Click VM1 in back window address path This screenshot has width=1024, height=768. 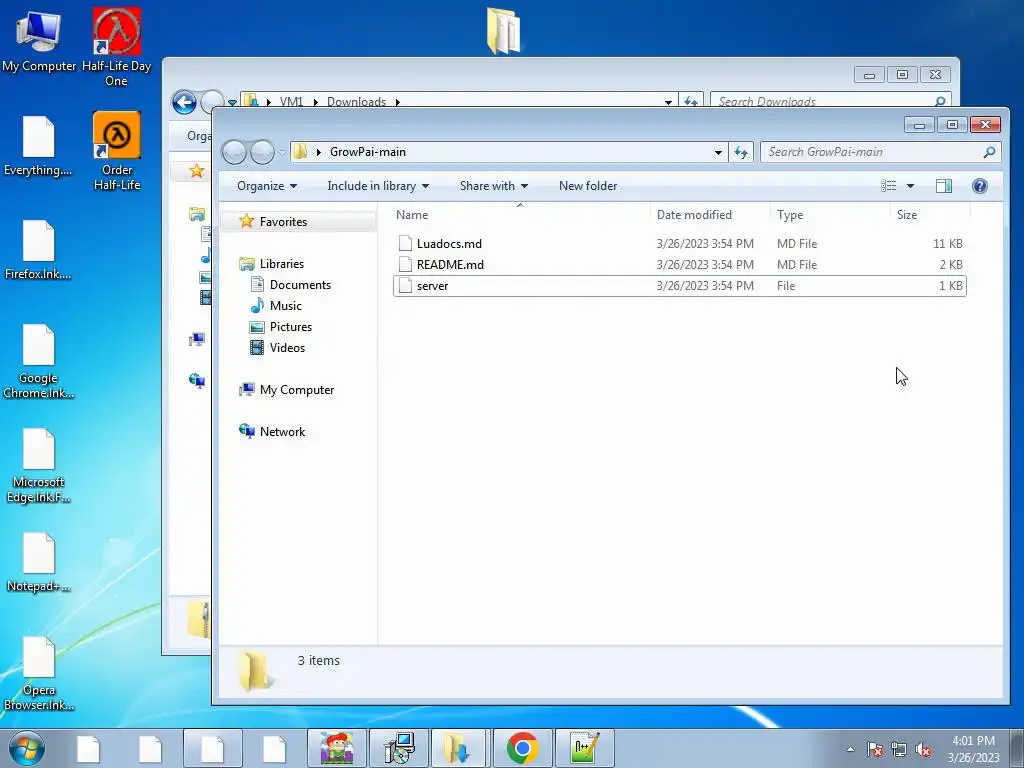pos(291,102)
